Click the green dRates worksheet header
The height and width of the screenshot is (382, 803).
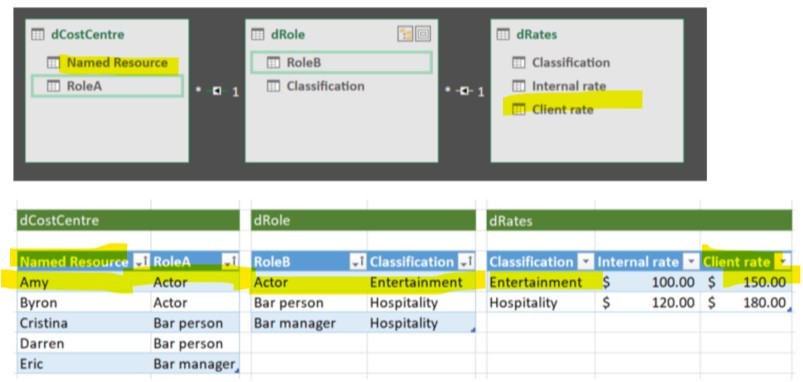(x=639, y=221)
